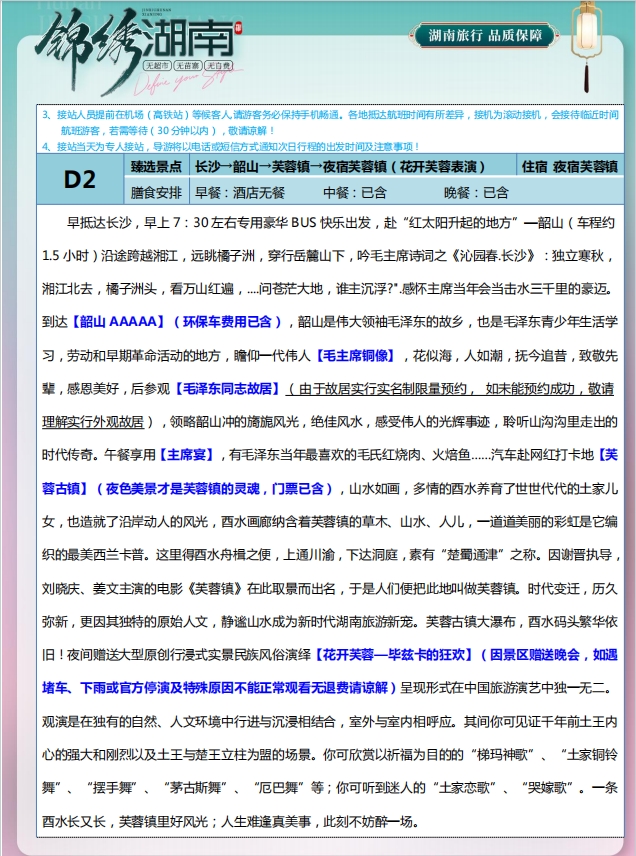Click the 中餐：已含 text

(355, 193)
